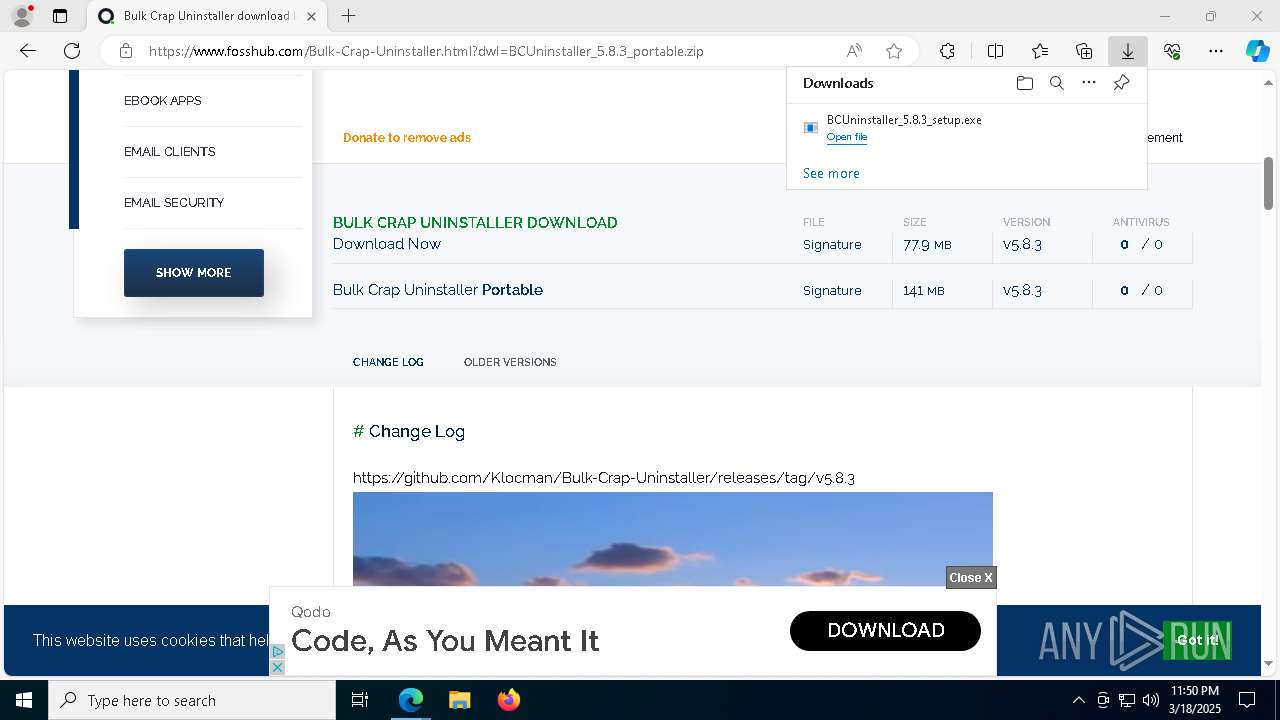Open EMAIL CLIENTS category
This screenshot has width=1280, height=720.
[170, 152]
